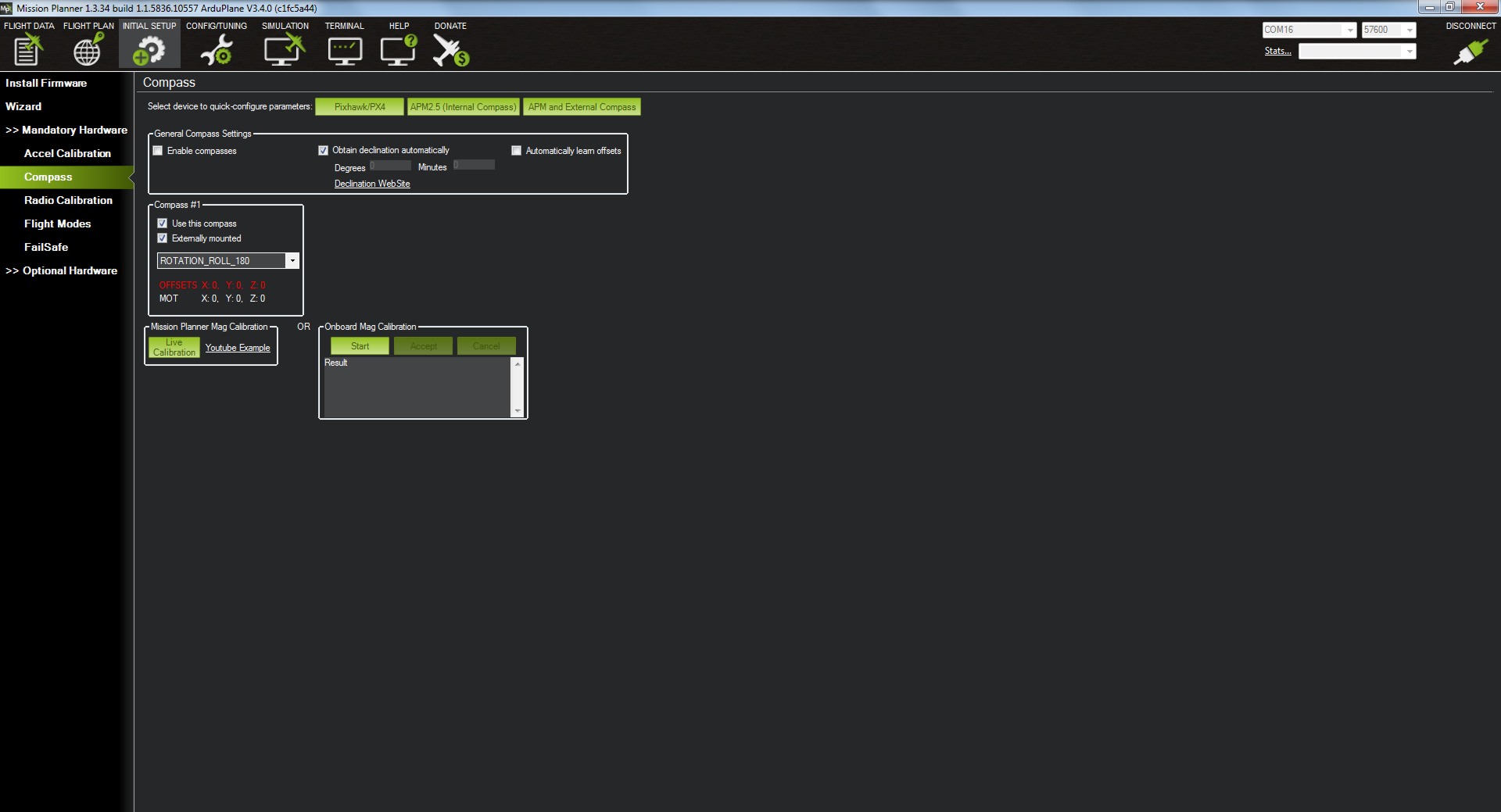Open the Declination WebSite link
Image resolution: width=1501 pixels, height=812 pixels.
372,184
